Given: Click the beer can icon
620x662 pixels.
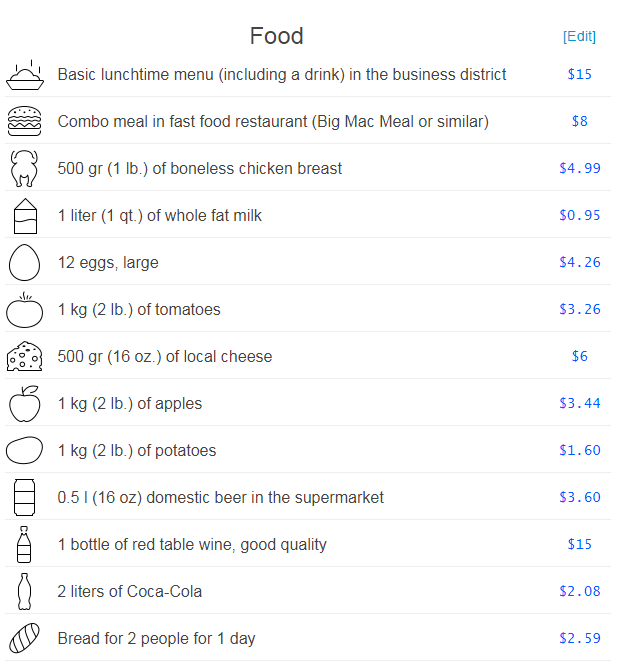Looking at the screenshot, I should (24, 497).
